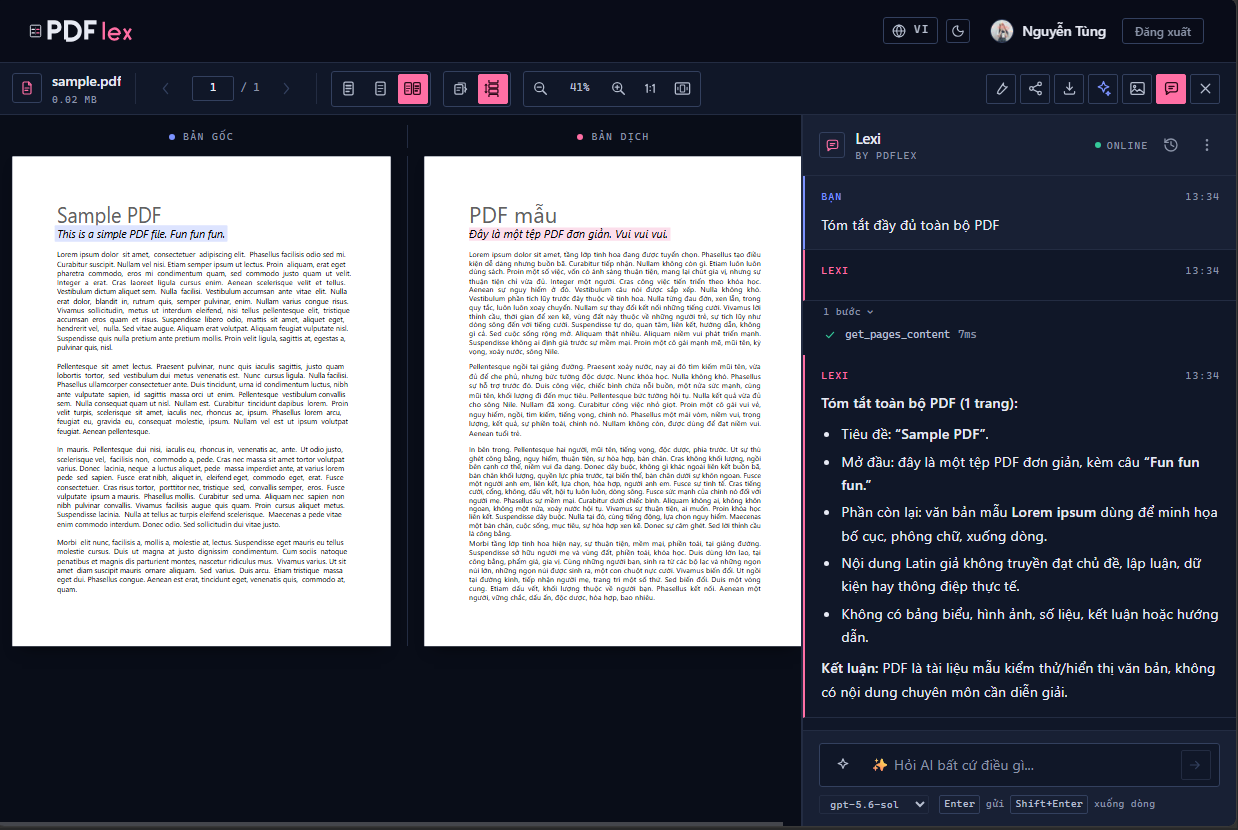This screenshot has width=1238, height=830.
Task: Click the send arrow button
Action: pyautogui.click(x=1195, y=766)
